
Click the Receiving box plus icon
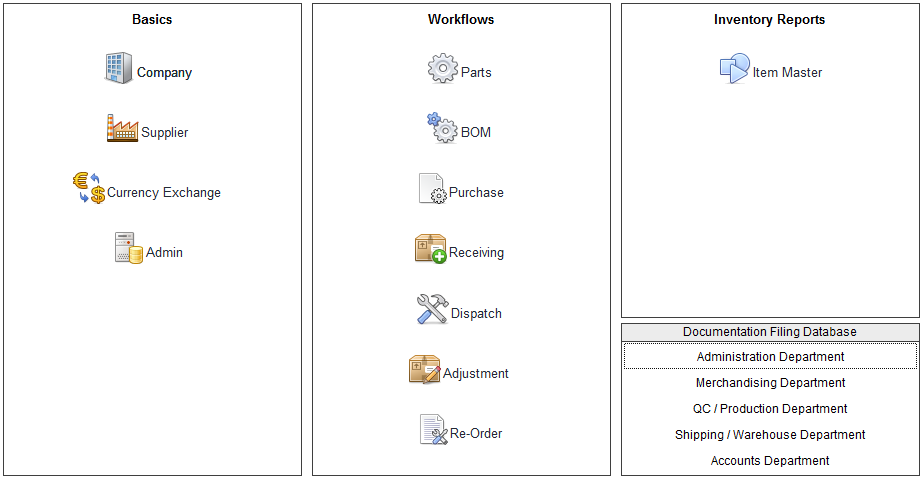coord(431,249)
